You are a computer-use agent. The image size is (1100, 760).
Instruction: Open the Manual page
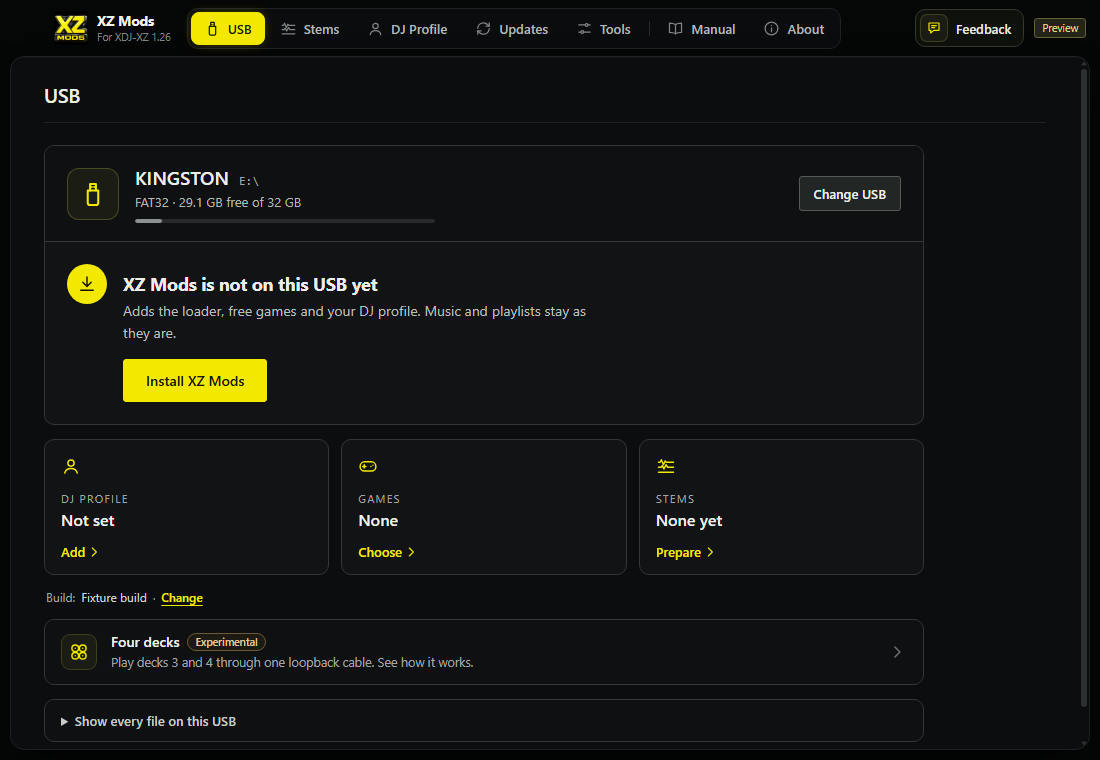click(x=702, y=29)
